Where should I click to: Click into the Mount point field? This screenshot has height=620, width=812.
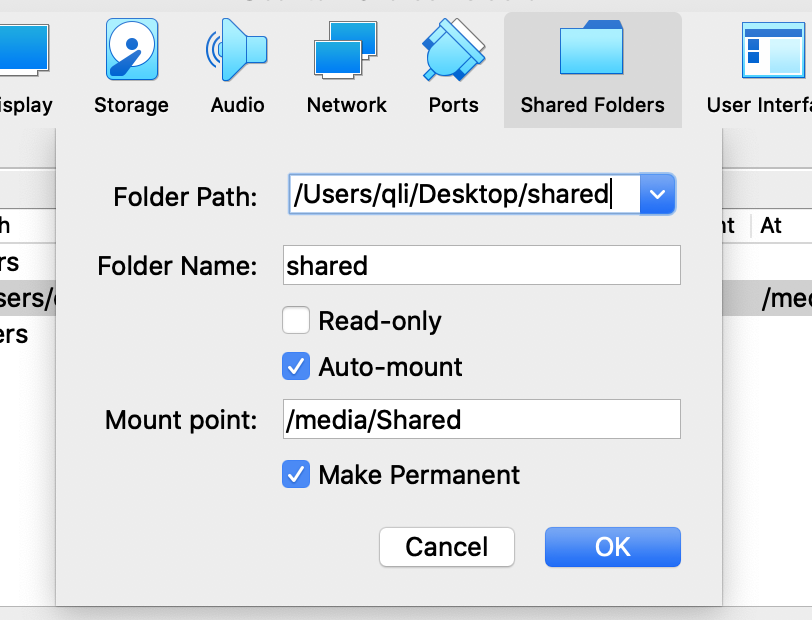(x=481, y=419)
